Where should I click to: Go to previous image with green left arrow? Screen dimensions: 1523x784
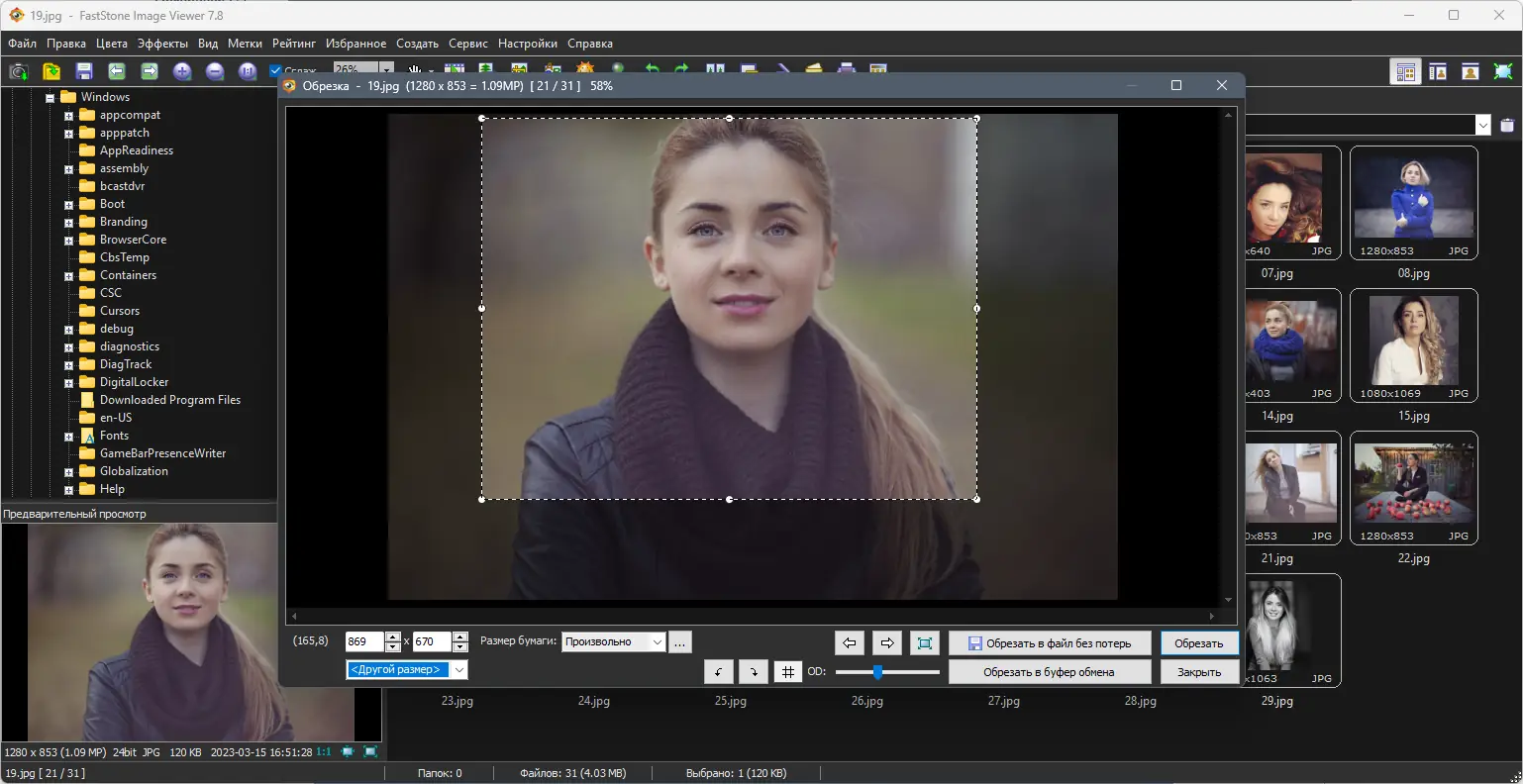pos(117,71)
